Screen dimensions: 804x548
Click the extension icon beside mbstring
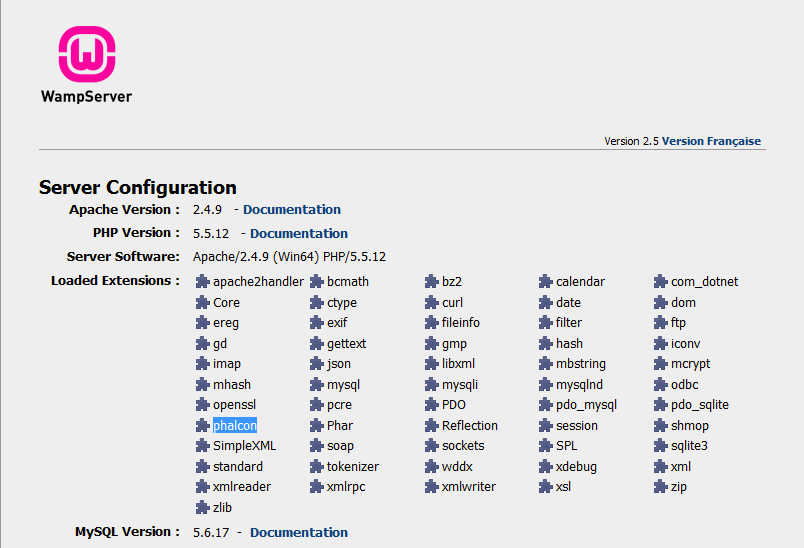(x=546, y=364)
